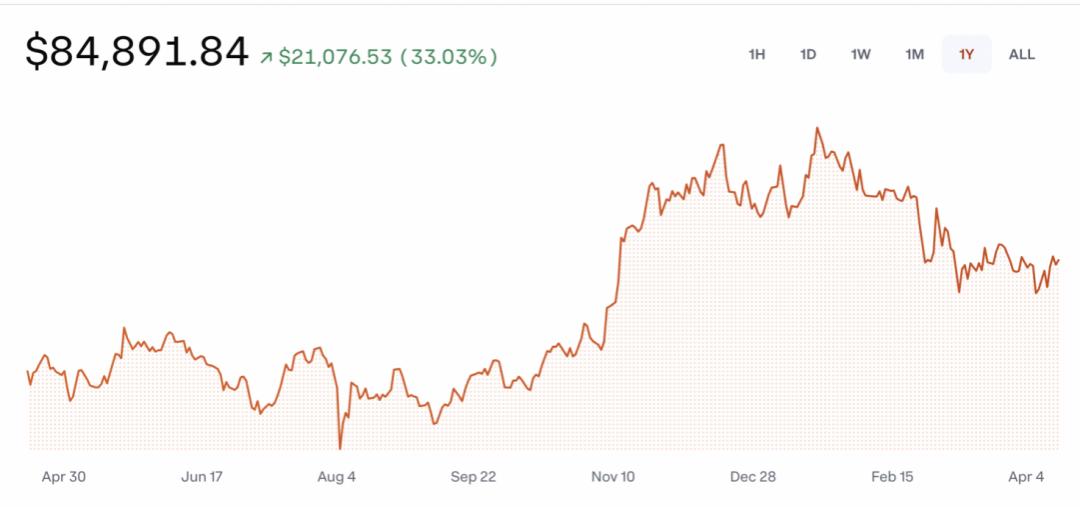Choose the 1M time range
1080x507 pixels.
point(914,54)
